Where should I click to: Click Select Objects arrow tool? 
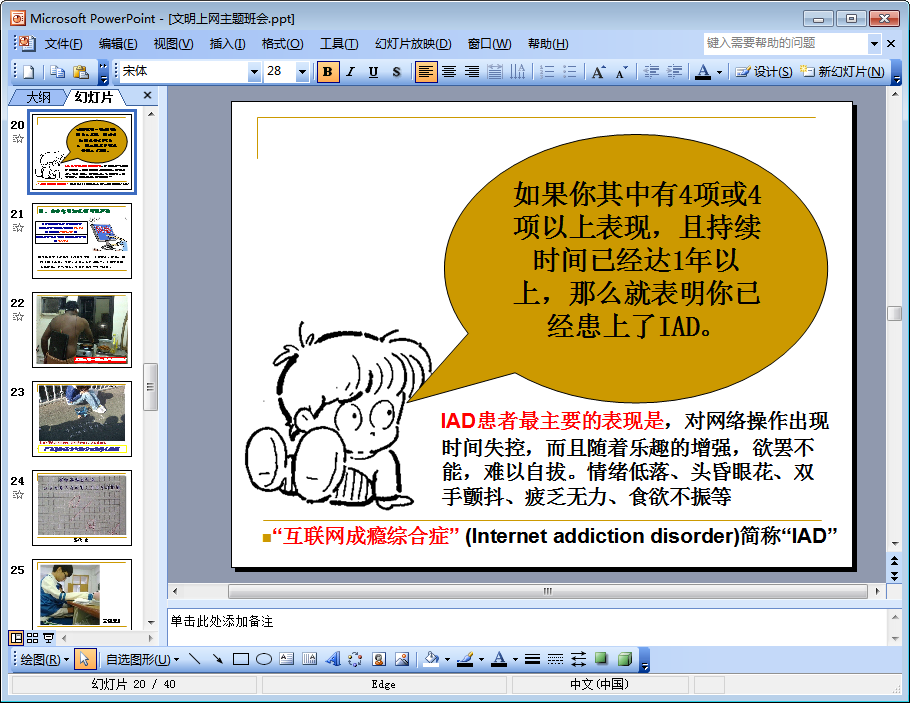pos(85,659)
